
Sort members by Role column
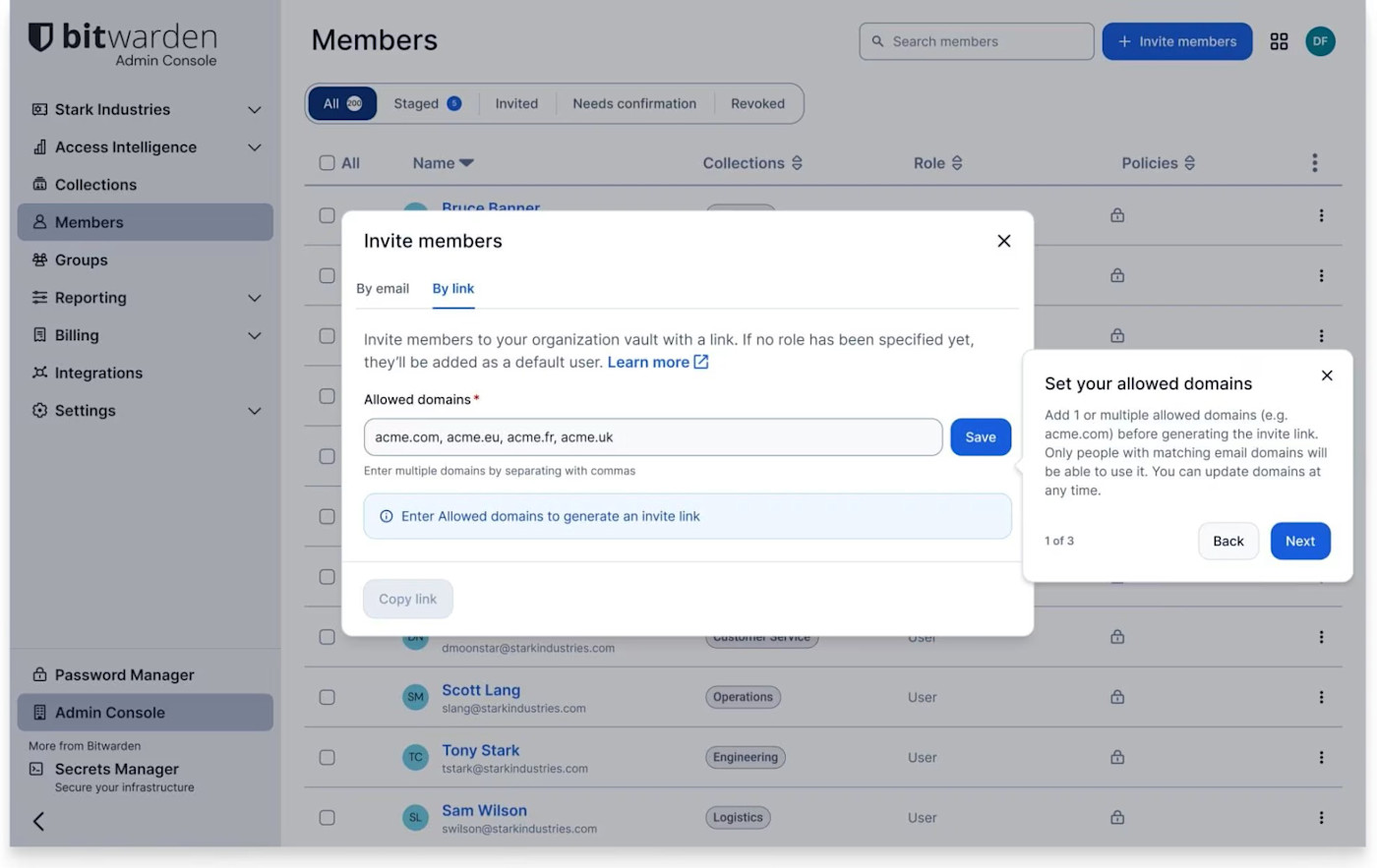point(937,163)
